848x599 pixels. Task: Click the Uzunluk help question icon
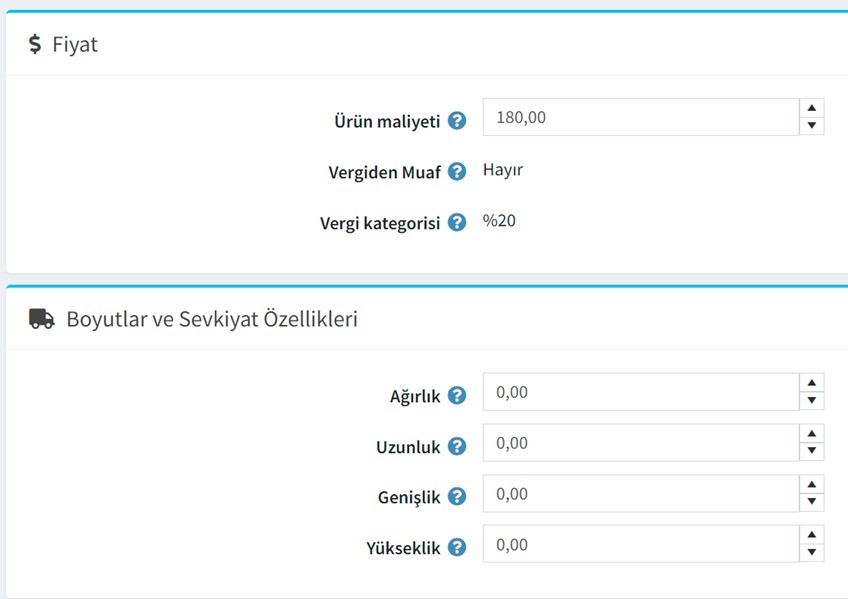click(x=457, y=446)
